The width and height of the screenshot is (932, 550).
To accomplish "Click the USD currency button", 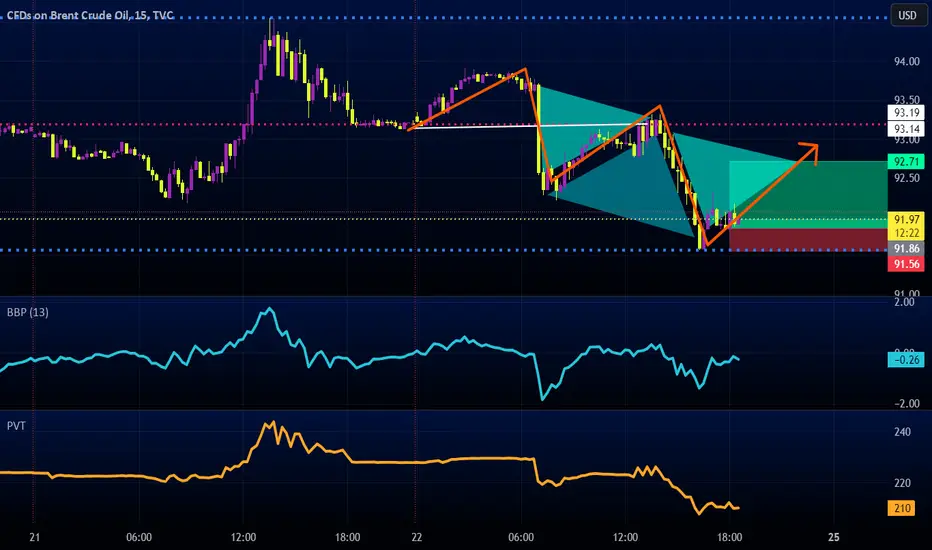I will tap(907, 15).
